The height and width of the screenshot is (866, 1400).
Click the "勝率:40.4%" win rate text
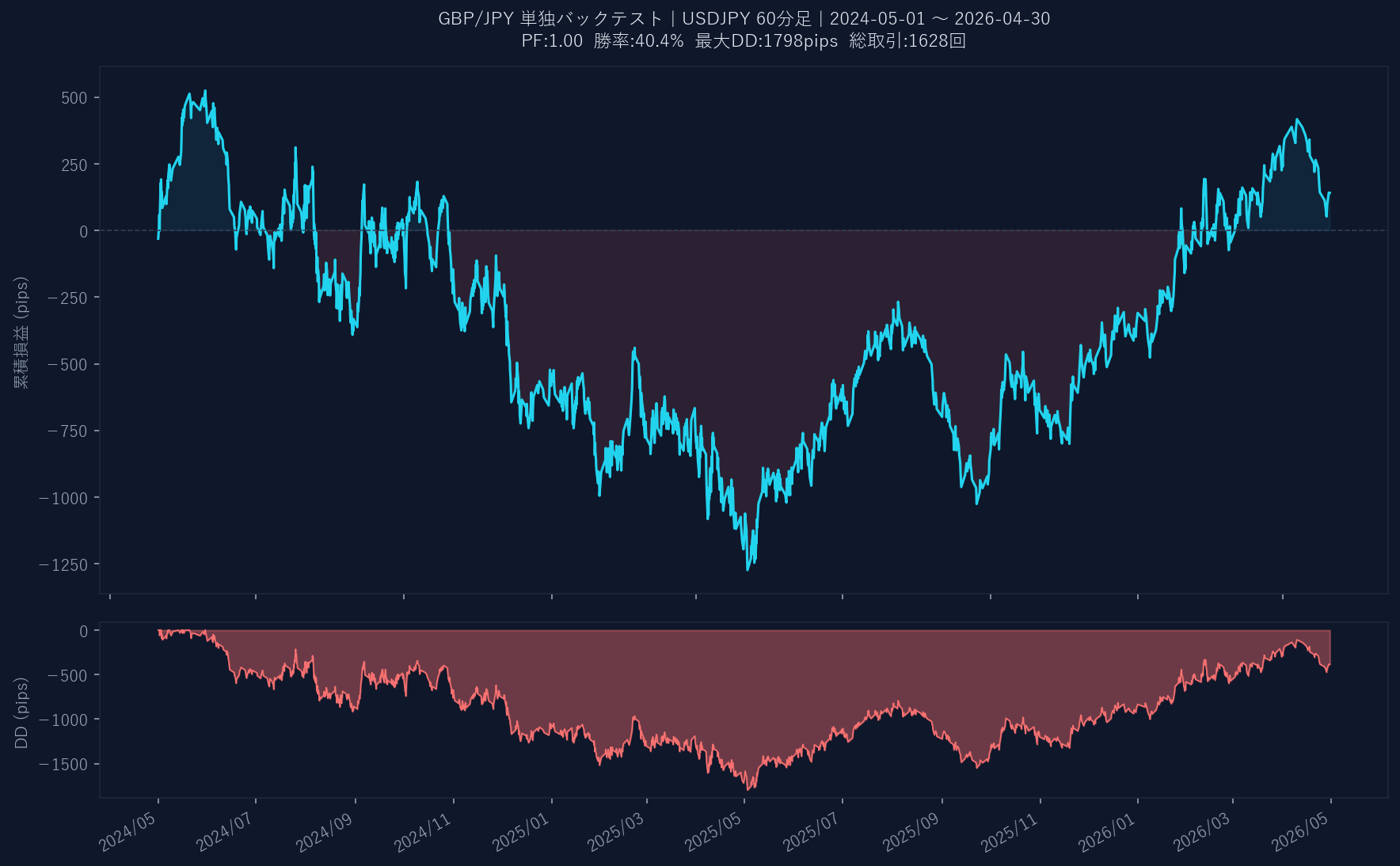pos(639,41)
